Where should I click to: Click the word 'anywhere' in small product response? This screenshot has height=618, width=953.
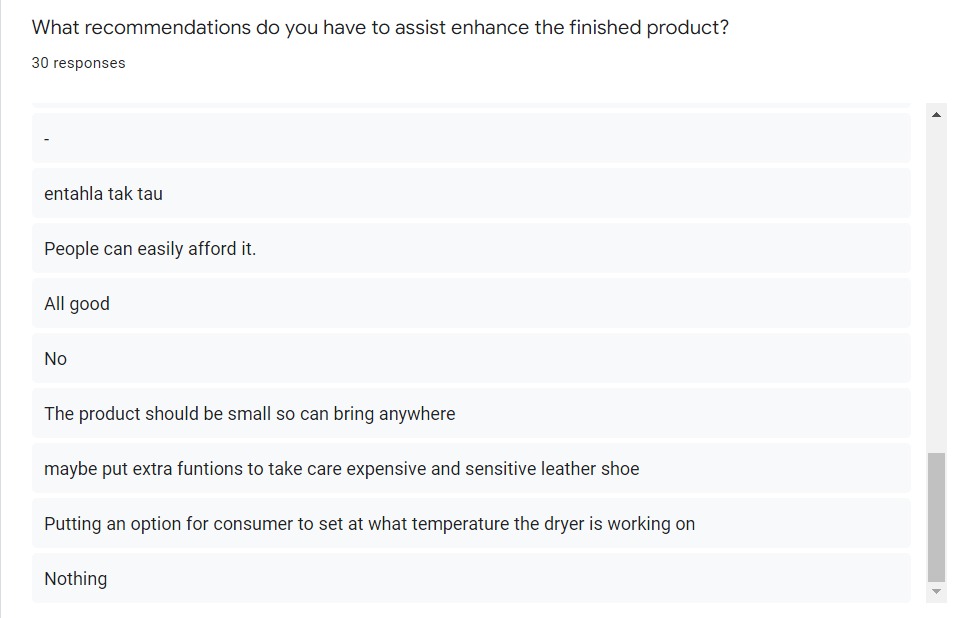tap(417, 414)
